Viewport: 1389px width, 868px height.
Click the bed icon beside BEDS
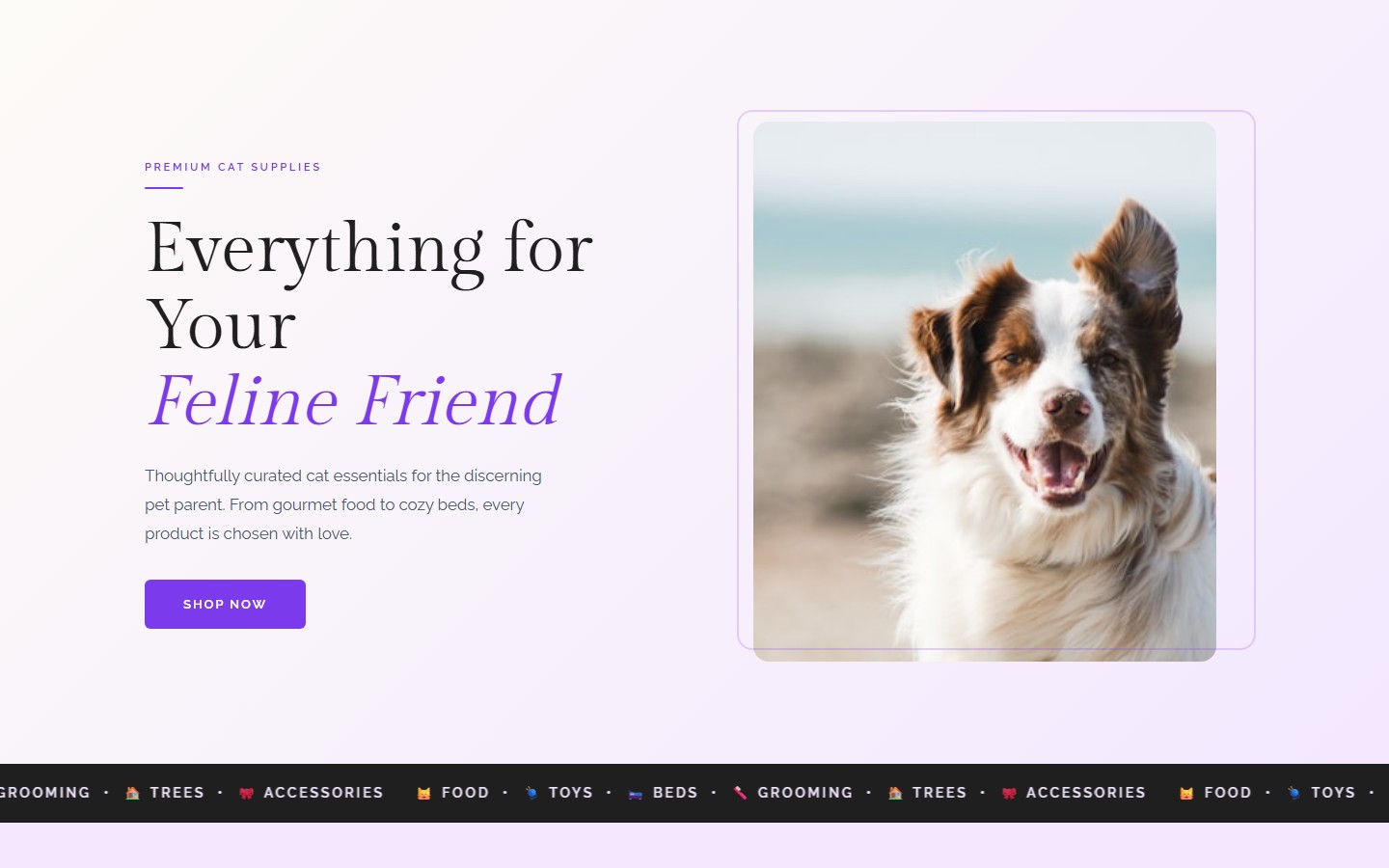pos(635,794)
